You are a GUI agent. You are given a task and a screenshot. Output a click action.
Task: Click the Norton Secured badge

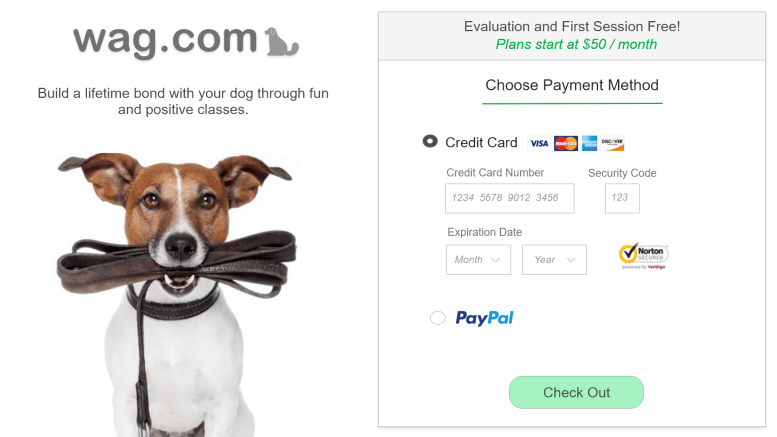[x=644, y=256]
